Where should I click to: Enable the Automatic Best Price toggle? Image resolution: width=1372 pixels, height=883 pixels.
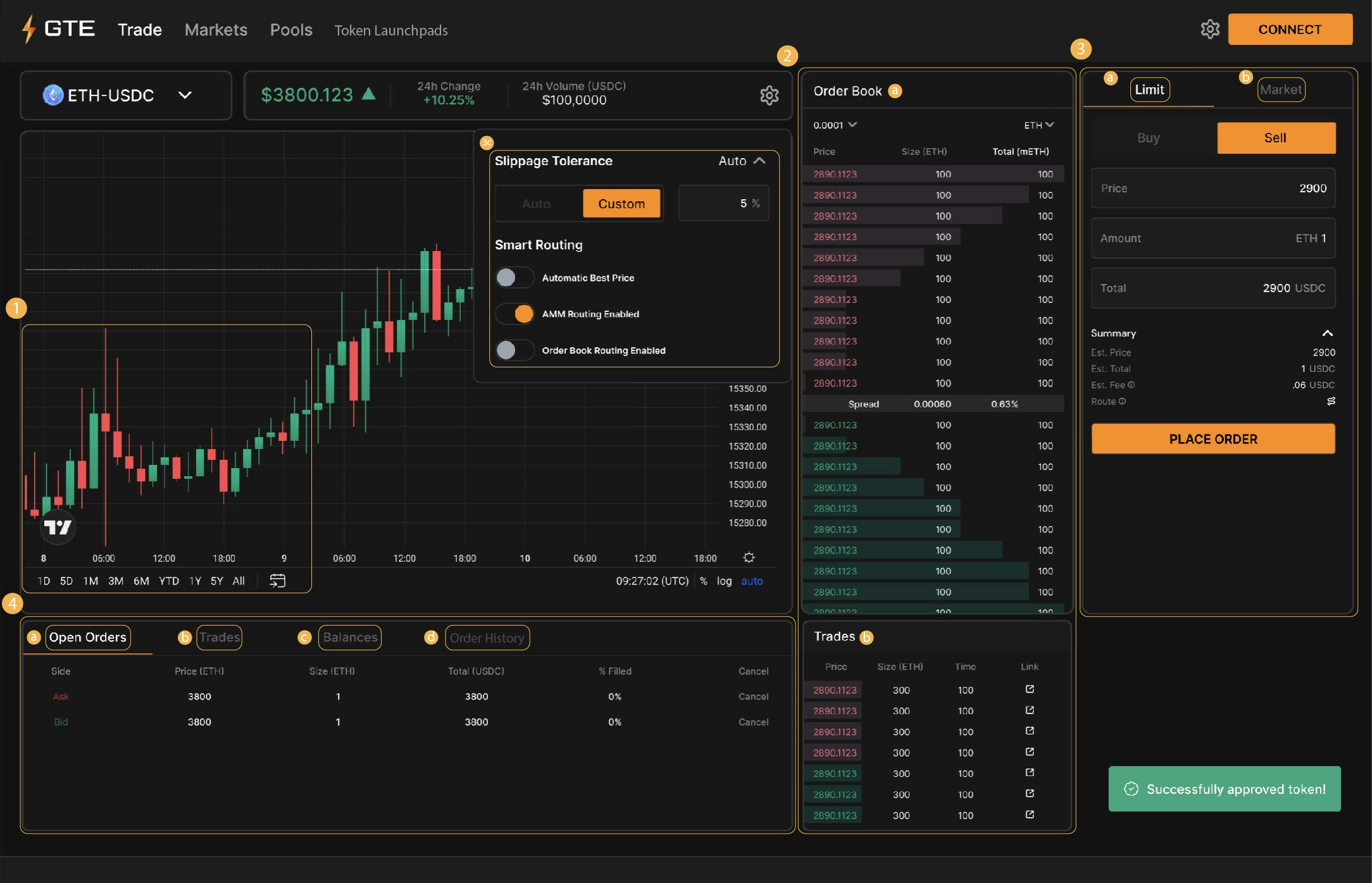[514, 278]
